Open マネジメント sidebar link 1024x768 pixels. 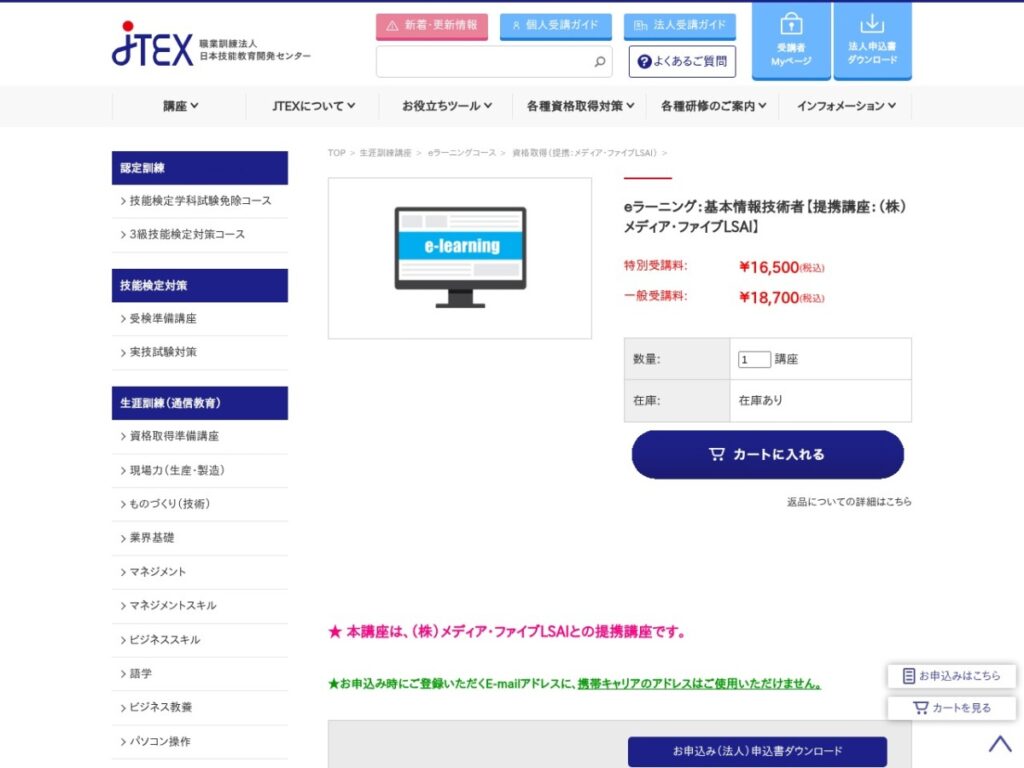(x=200, y=572)
